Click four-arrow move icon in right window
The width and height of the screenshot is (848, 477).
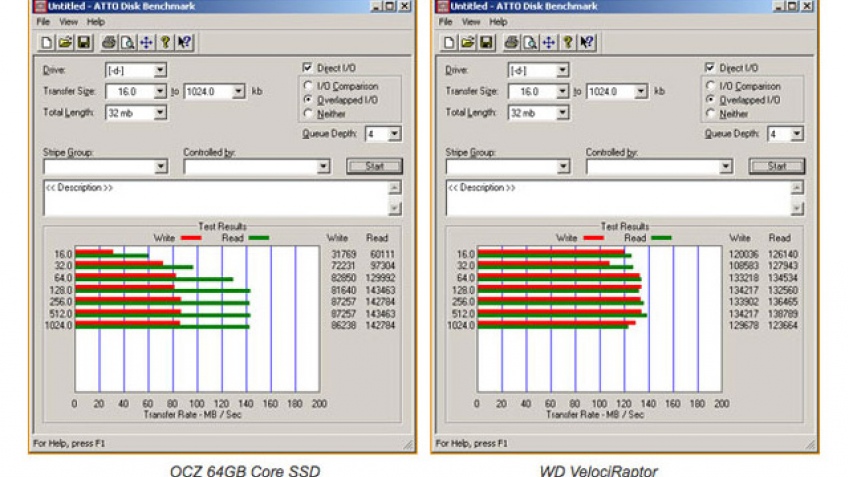pos(549,42)
